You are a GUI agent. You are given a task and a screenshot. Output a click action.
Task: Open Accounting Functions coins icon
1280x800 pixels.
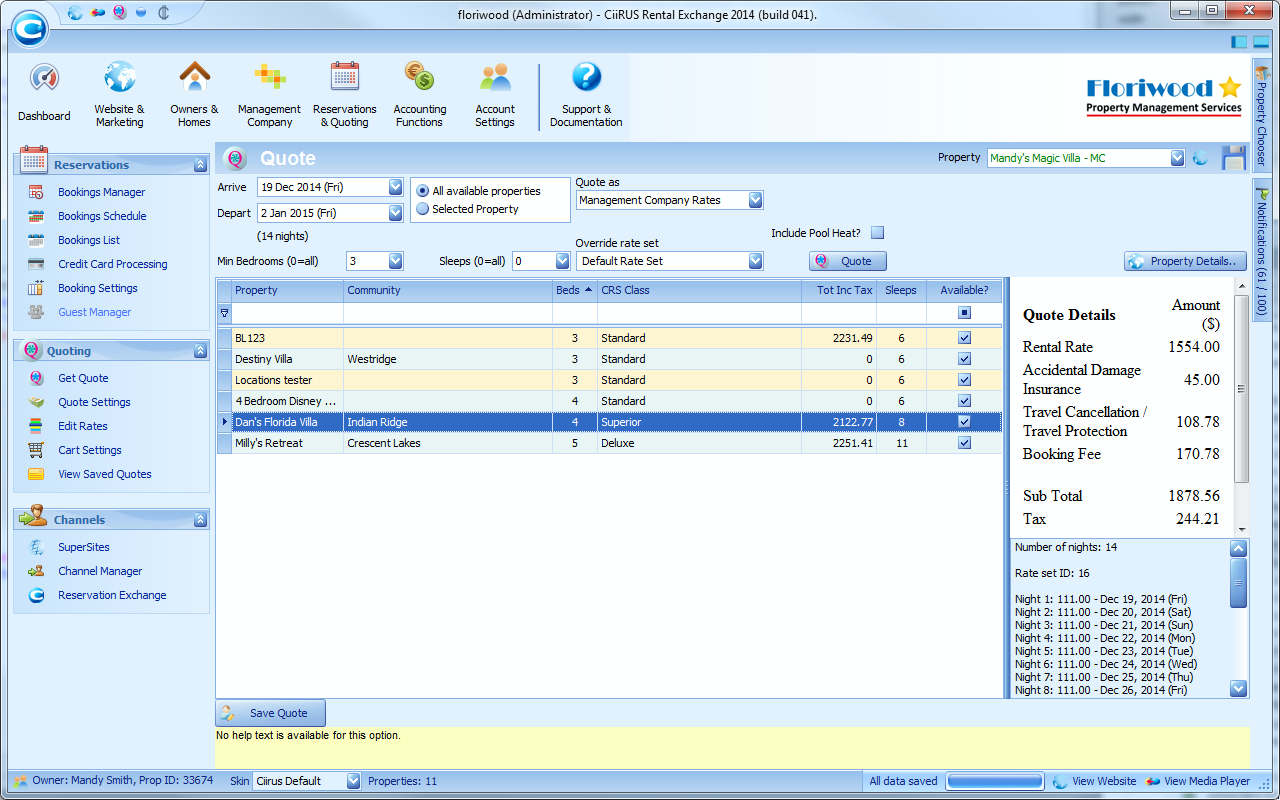click(419, 77)
